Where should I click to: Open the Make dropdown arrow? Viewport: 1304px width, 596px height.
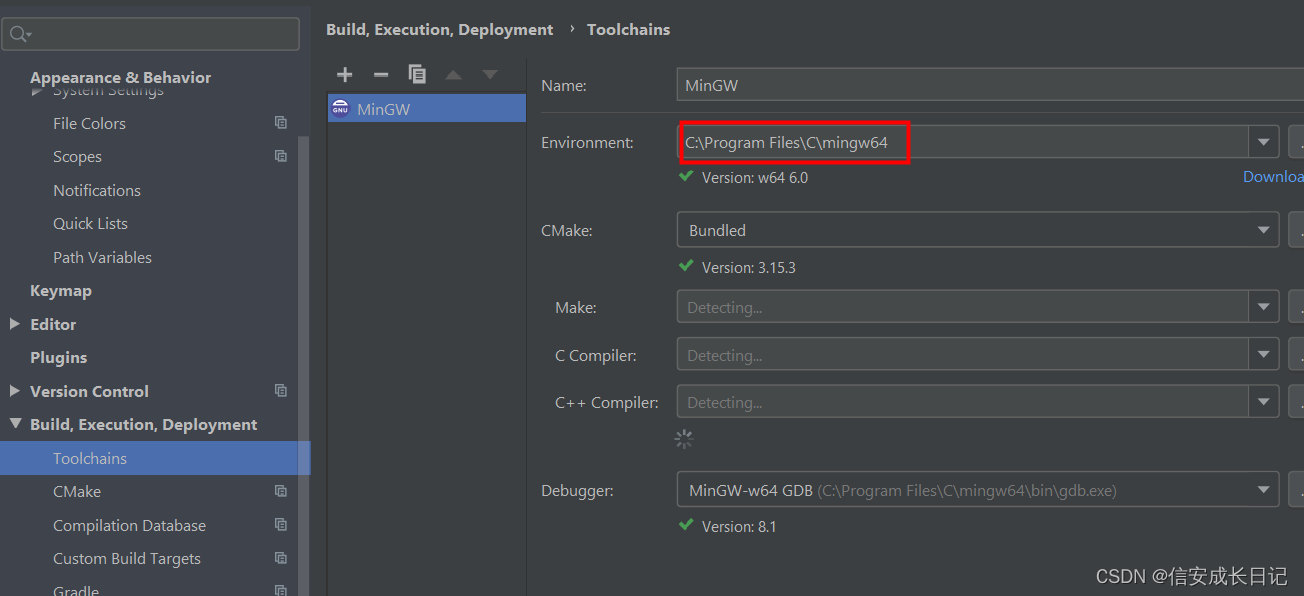point(1264,307)
